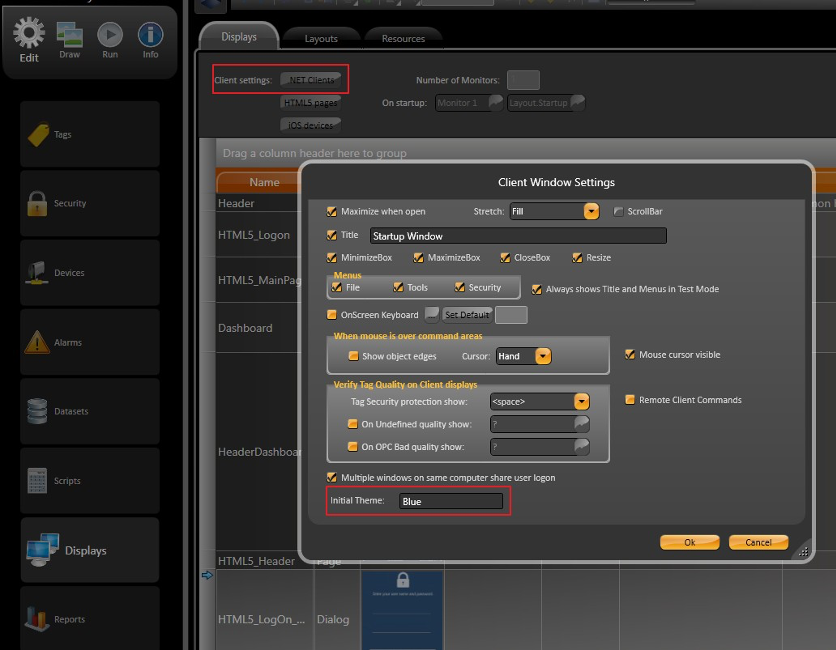This screenshot has width=836, height=650.
Task: Expand Tag Security protection show dropdown
Action: pyautogui.click(x=581, y=401)
